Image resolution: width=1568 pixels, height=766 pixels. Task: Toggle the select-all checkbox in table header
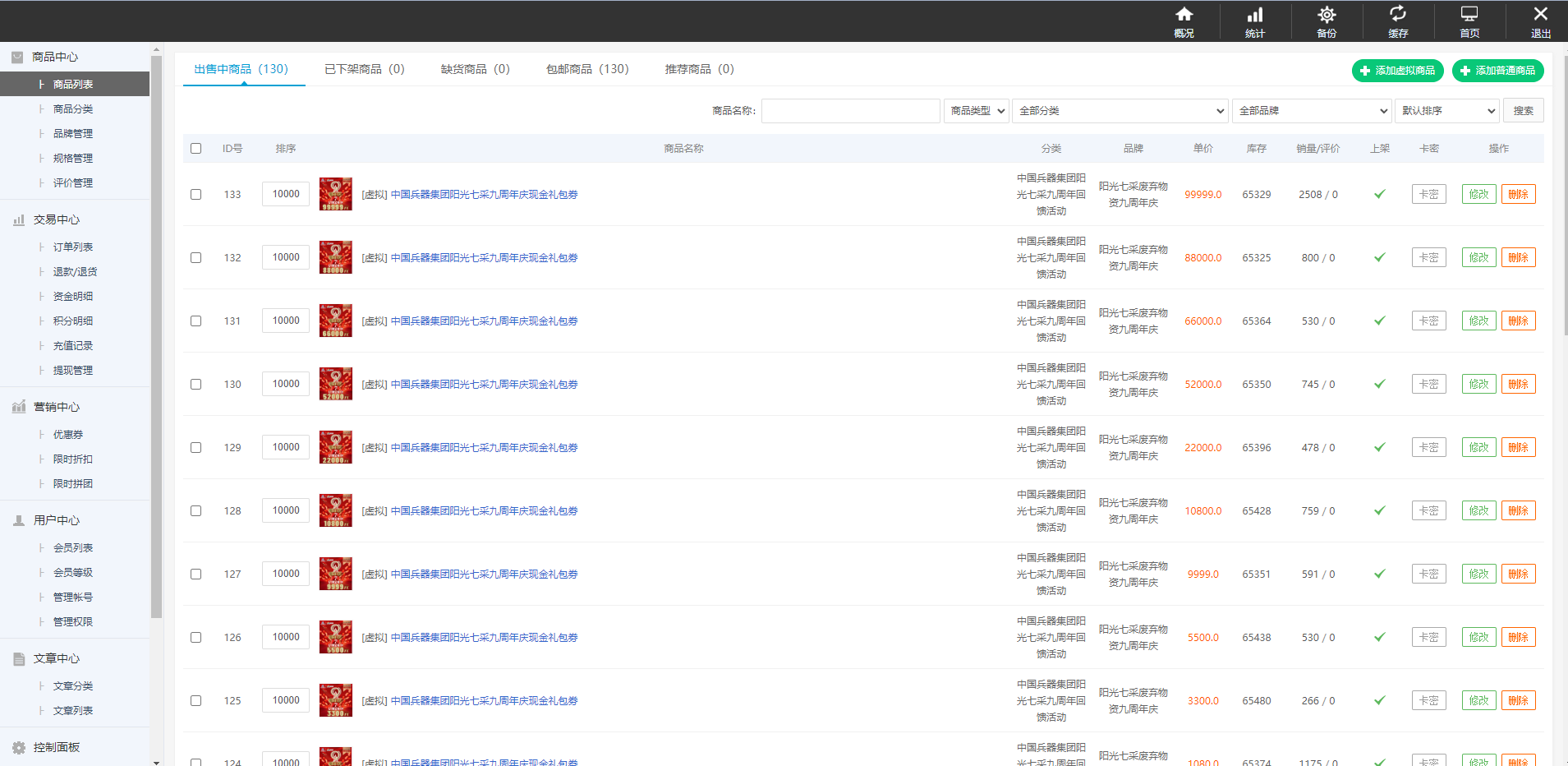[195, 149]
